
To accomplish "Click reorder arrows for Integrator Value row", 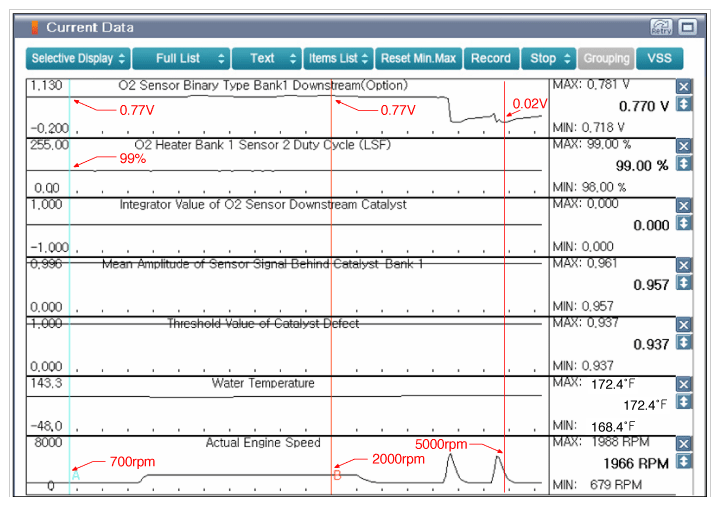I will [x=684, y=223].
